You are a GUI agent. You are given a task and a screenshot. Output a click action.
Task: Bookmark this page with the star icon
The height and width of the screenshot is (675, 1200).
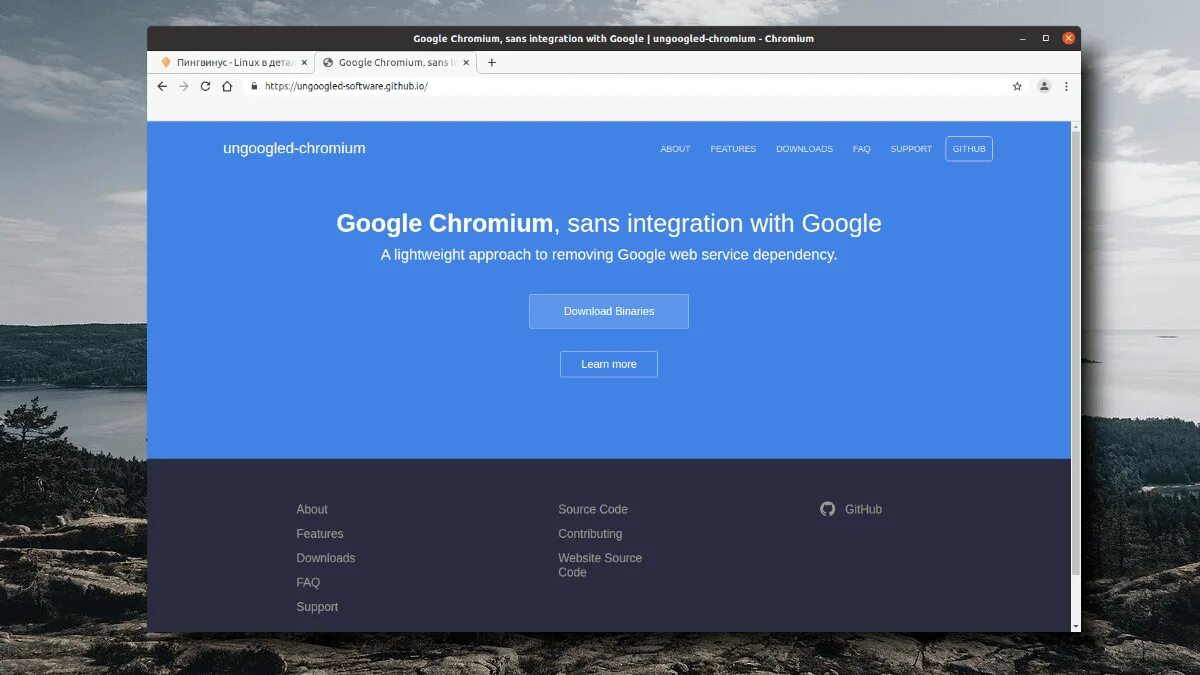pos(1017,86)
